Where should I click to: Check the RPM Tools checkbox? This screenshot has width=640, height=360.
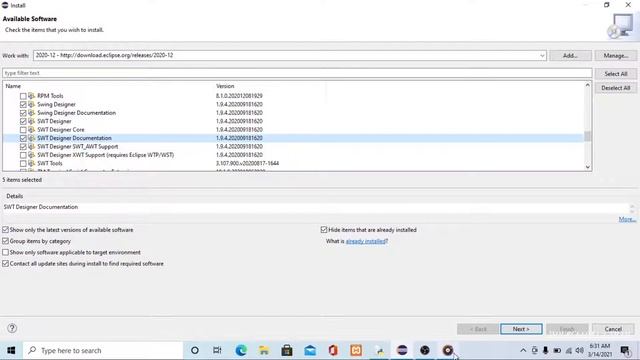[23, 96]
